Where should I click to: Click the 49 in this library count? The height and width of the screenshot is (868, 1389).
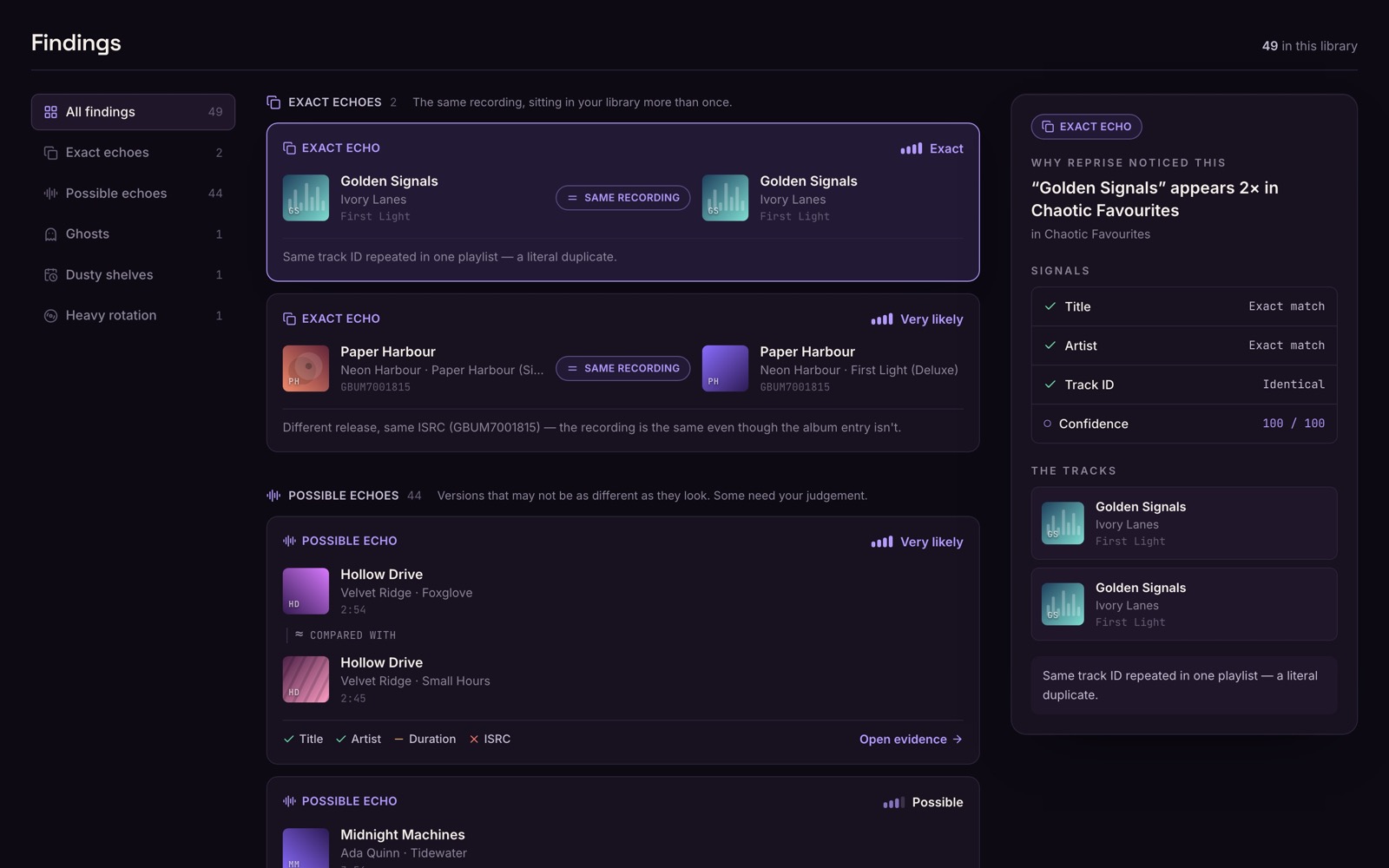click(1309, 46)
